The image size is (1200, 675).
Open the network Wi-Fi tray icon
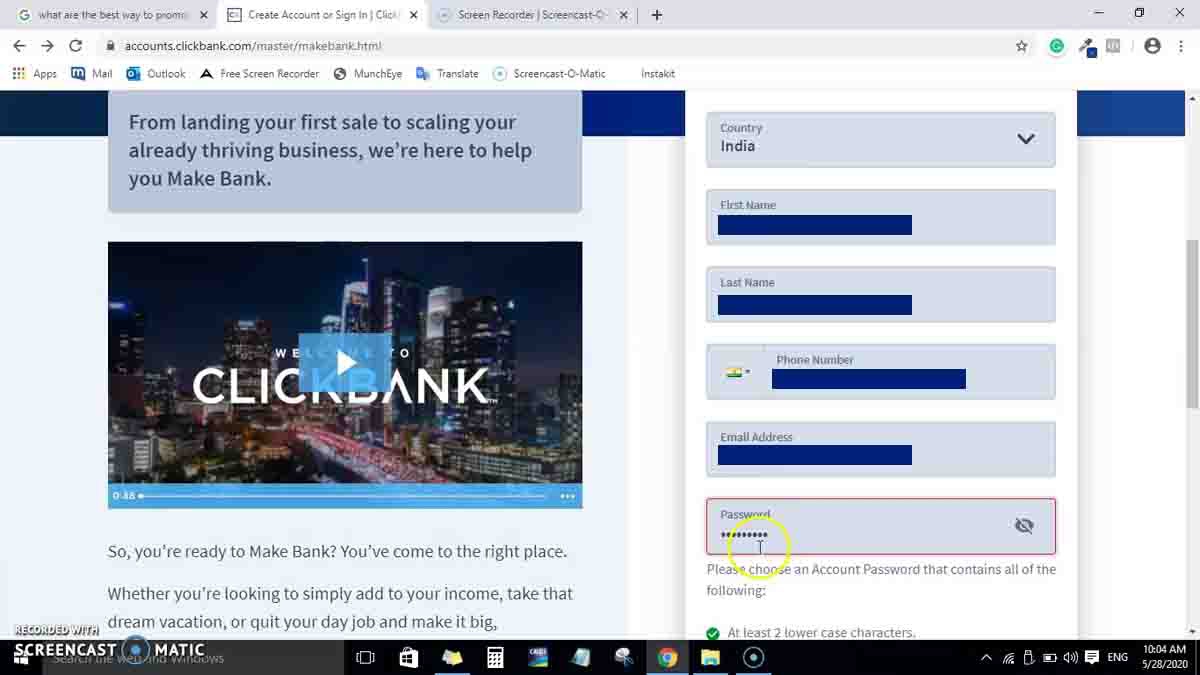[x=1008, y=658]
